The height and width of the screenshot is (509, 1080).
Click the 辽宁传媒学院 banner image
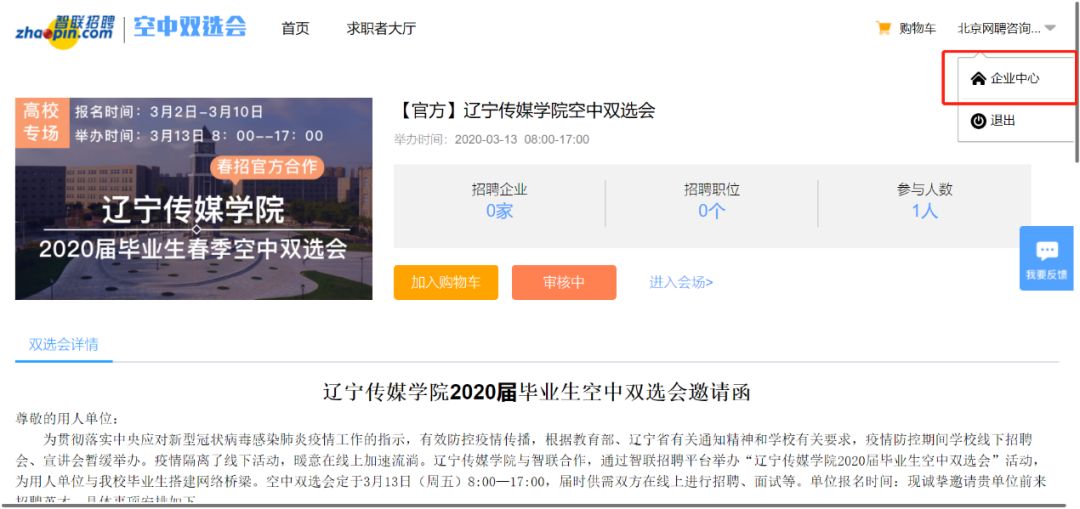pyautogui.click(x=194, y=198)
